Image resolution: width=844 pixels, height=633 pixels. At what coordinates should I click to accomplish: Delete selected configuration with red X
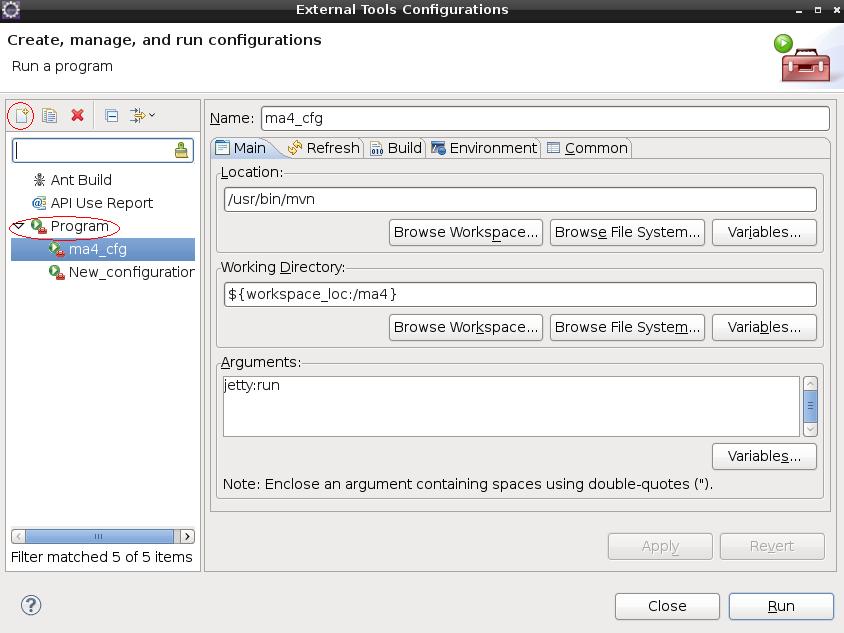77,116
